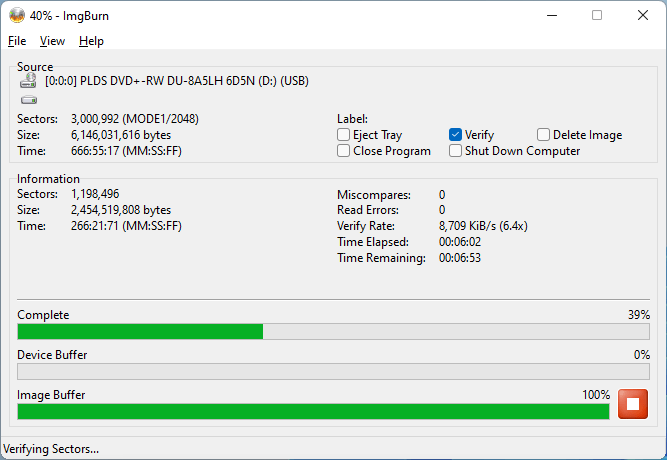Open the File menu
Image resolution: width=667 pixels, height=460 pixels.
click(17, 41)
